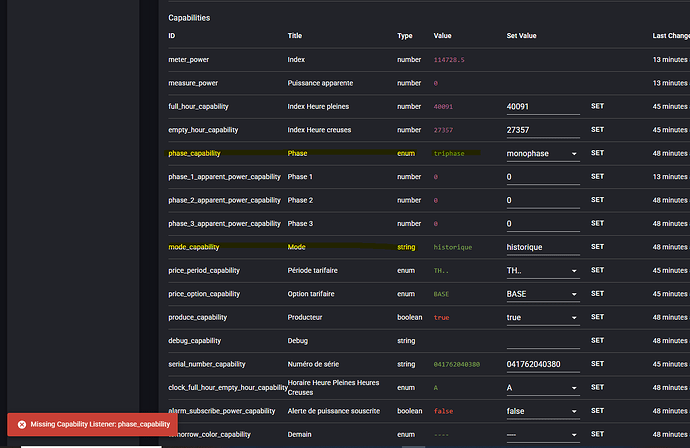
Task: Dismiss the Missing Capability Listener error icon
Action: pos(22,424)
